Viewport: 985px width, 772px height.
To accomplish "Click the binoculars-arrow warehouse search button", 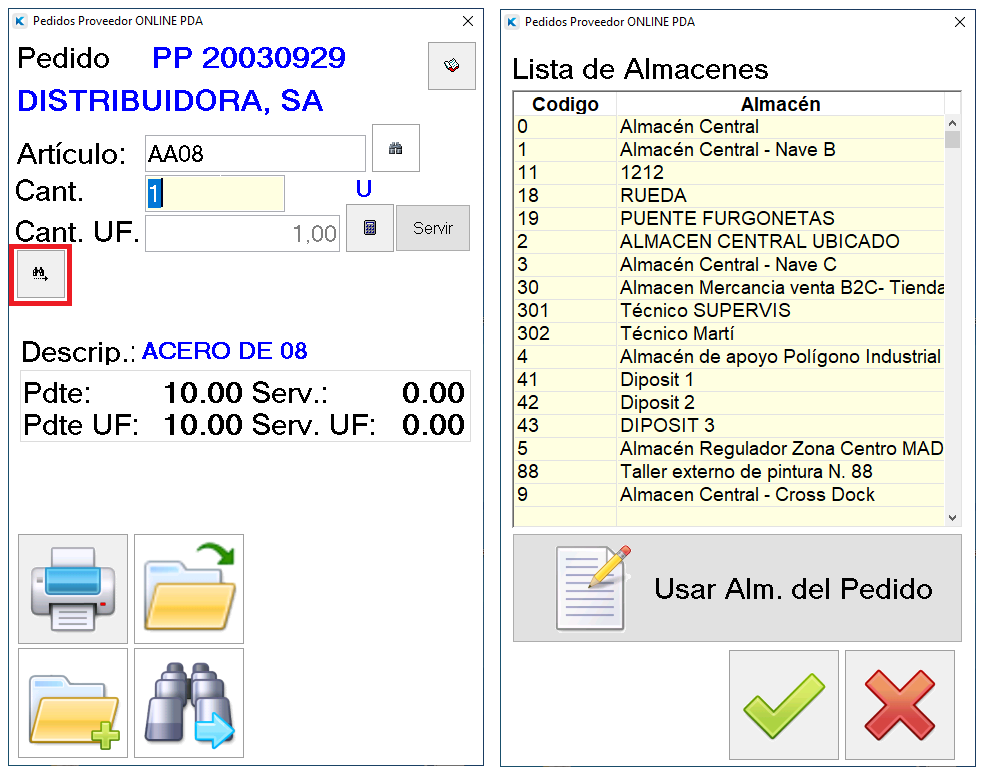I will point(41,275).
